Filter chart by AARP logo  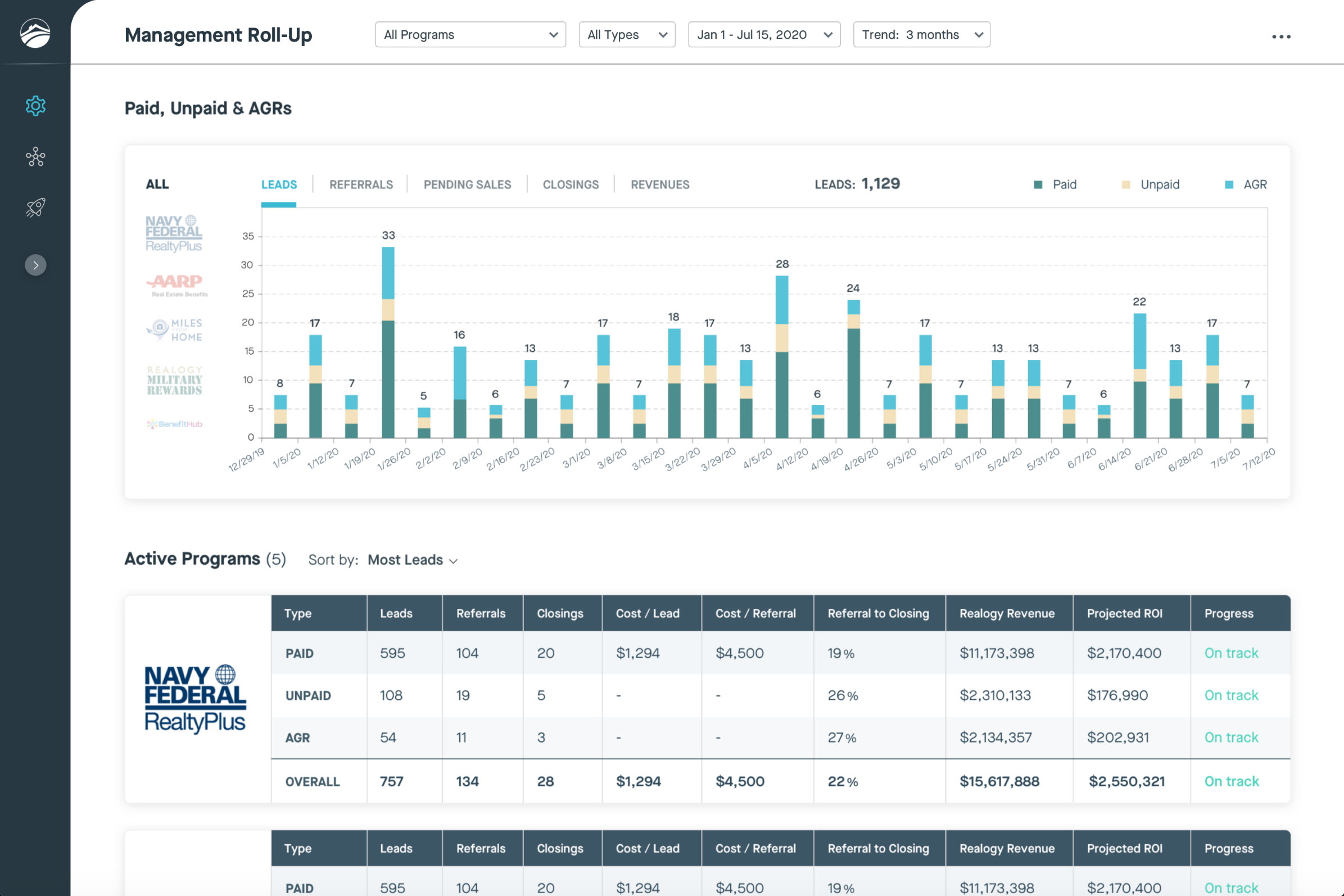(176, 284)
